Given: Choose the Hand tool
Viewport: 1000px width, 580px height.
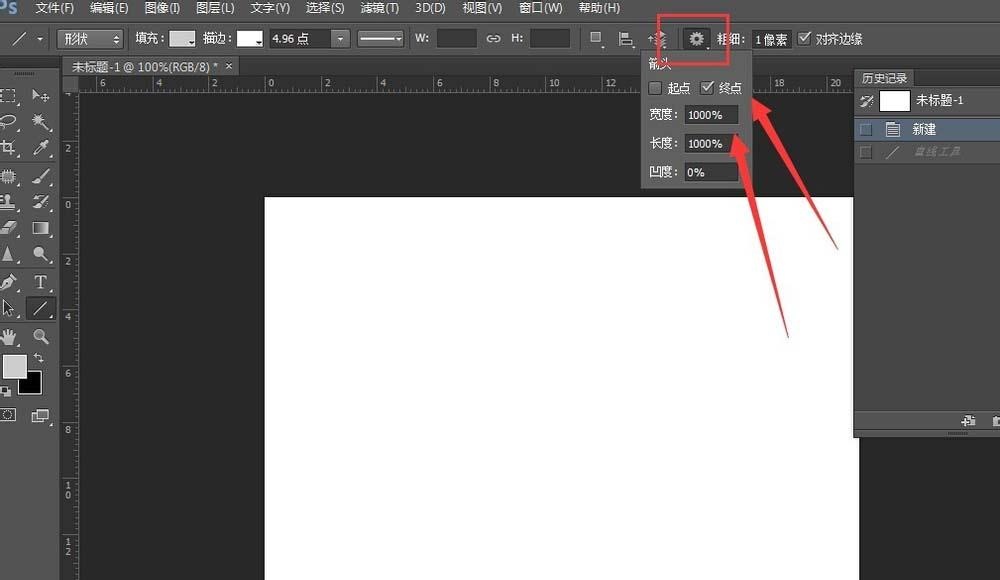Looking at the screenshot, I should point(10,336).
